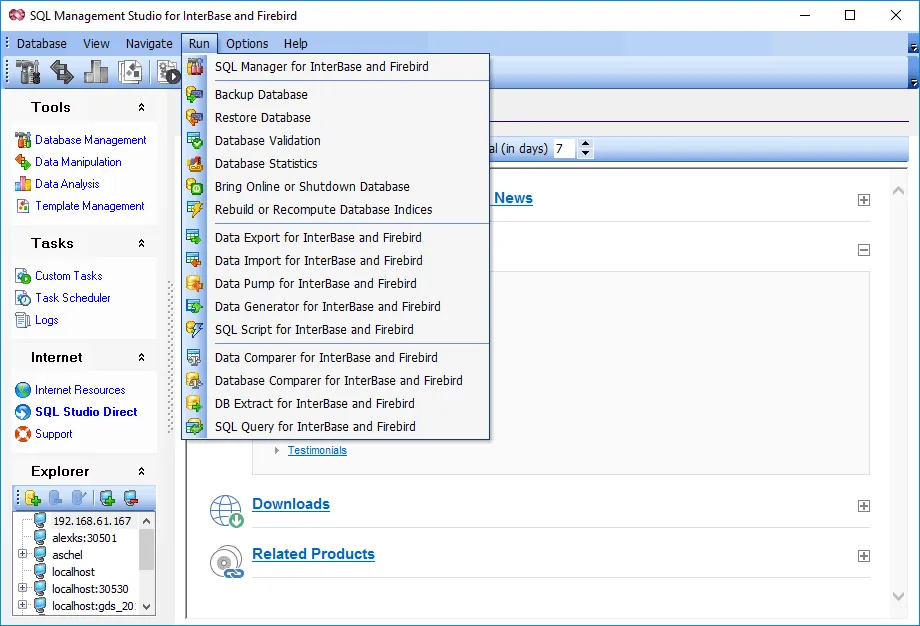Follow the News heading link
This screenshot has width=920, height=626.
(513, 198)
